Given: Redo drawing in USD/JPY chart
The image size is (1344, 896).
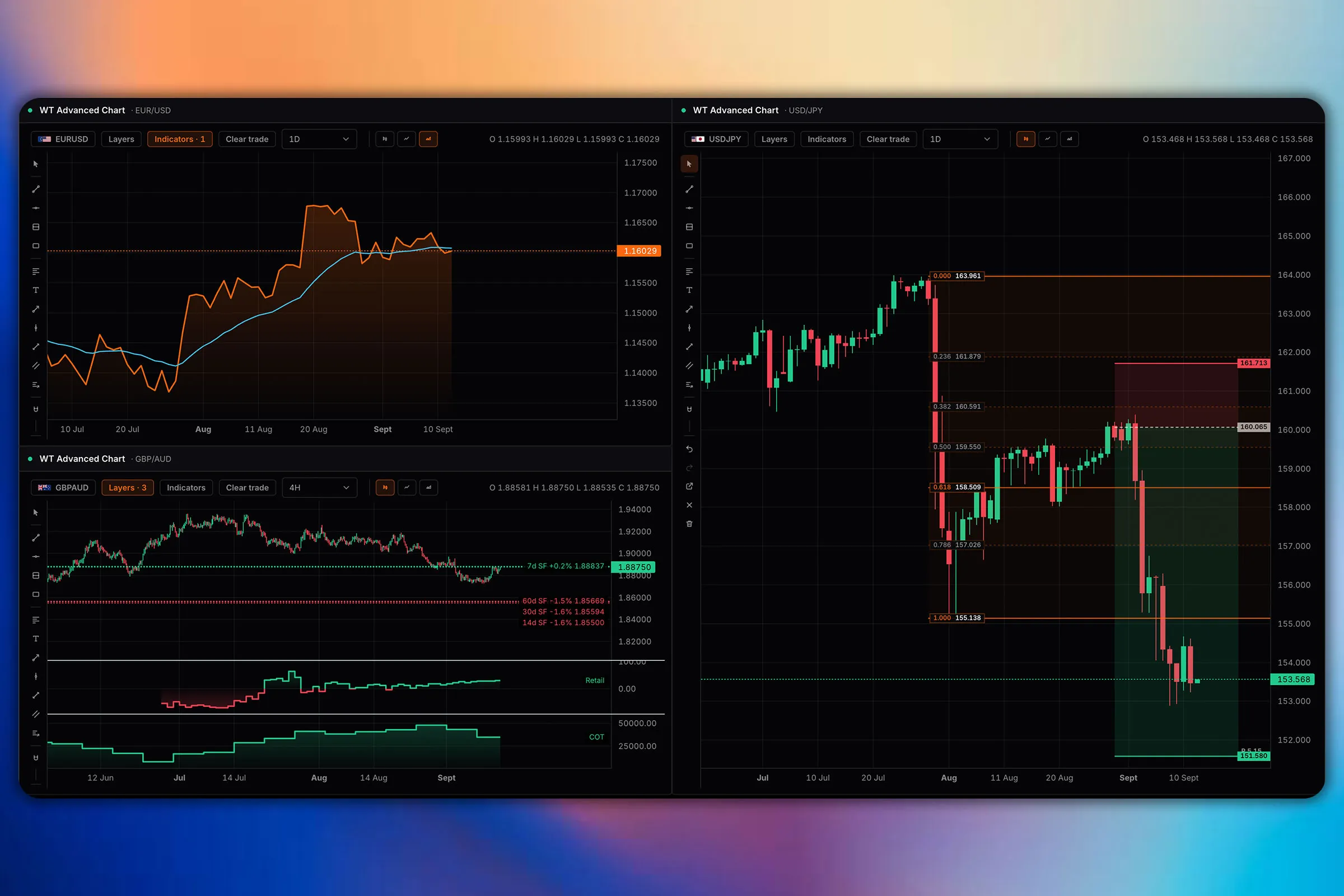Looking at the screenshot, I should pyautogui.click(x=689, y=468).
